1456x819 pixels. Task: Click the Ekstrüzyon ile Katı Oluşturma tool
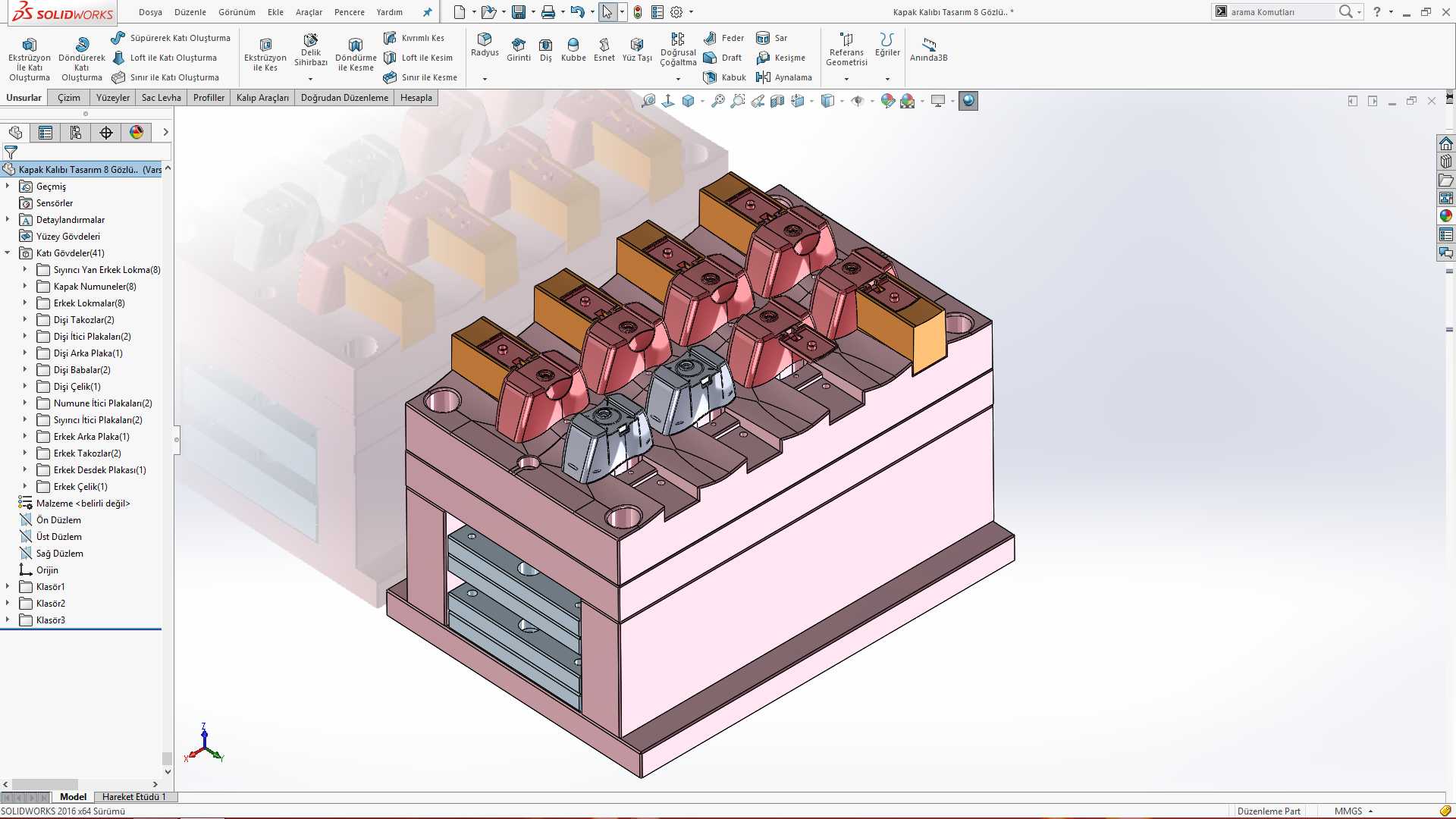[29, 59]
